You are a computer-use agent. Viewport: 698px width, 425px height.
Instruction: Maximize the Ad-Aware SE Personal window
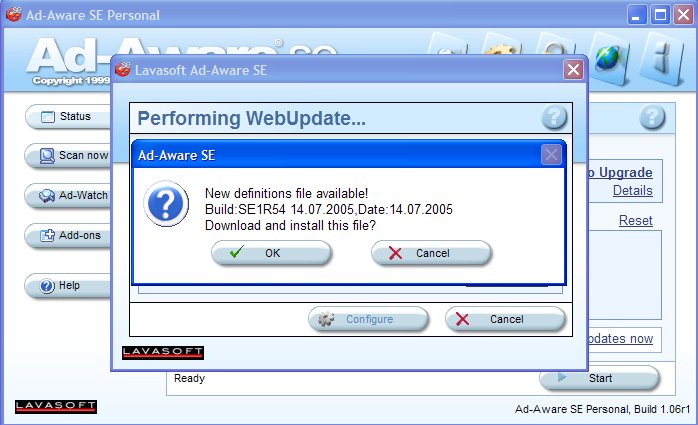pos(660,15)
